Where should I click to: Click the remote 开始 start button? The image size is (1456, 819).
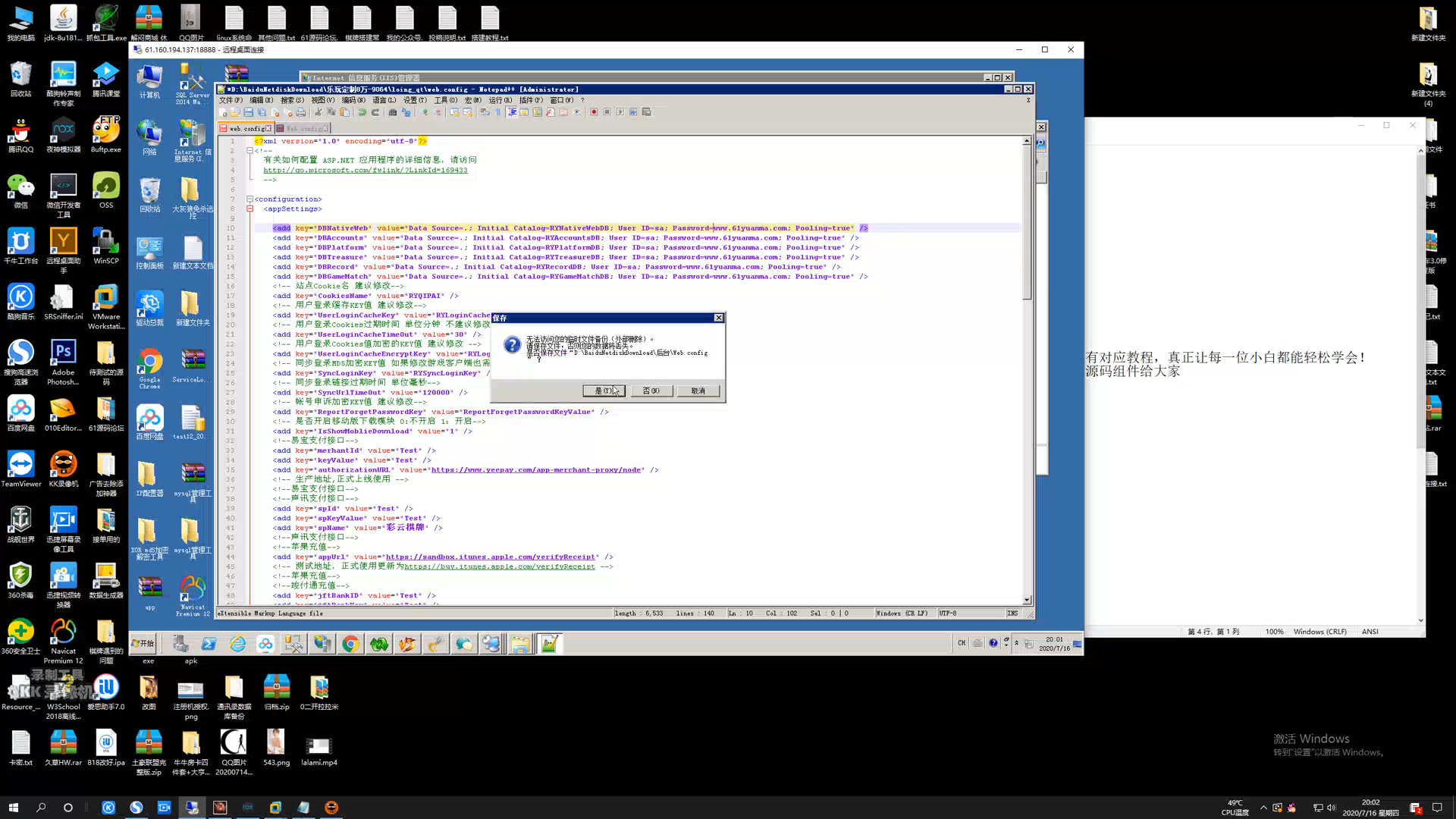tap(143, 643)
